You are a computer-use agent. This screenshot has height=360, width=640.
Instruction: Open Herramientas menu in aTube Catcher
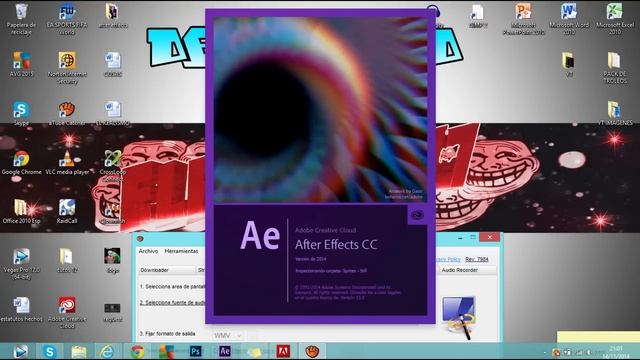pyautogui.click(x=181, y=251)
